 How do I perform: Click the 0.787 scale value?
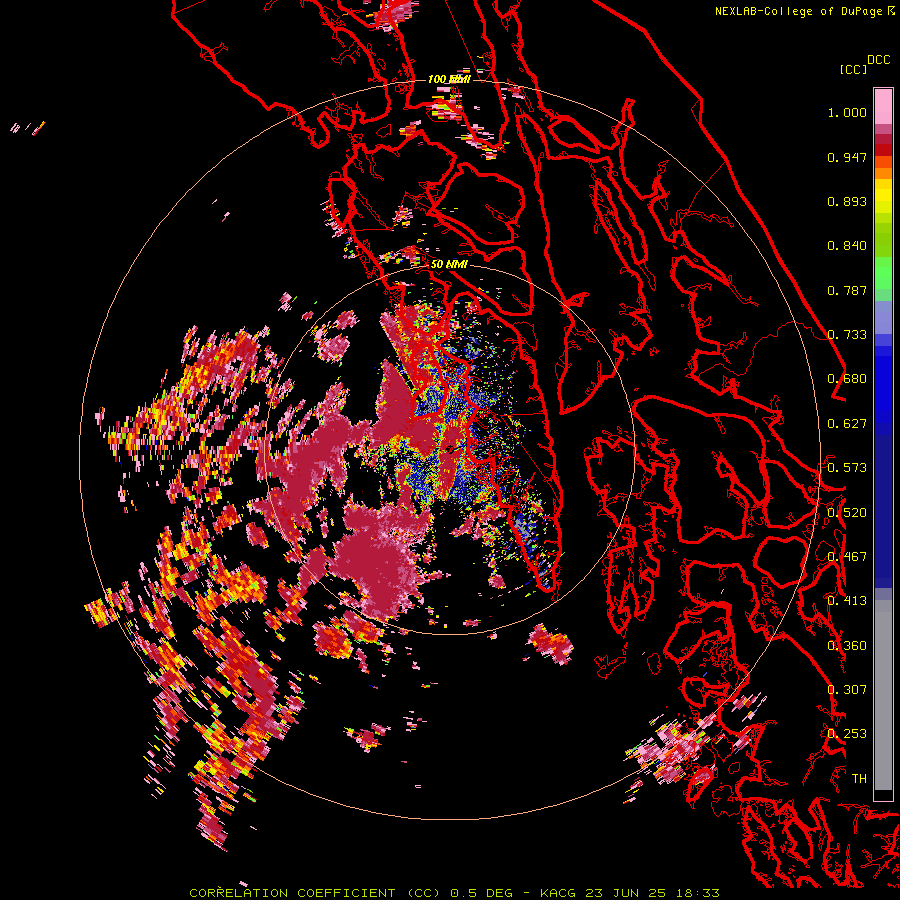click(847, 290)
